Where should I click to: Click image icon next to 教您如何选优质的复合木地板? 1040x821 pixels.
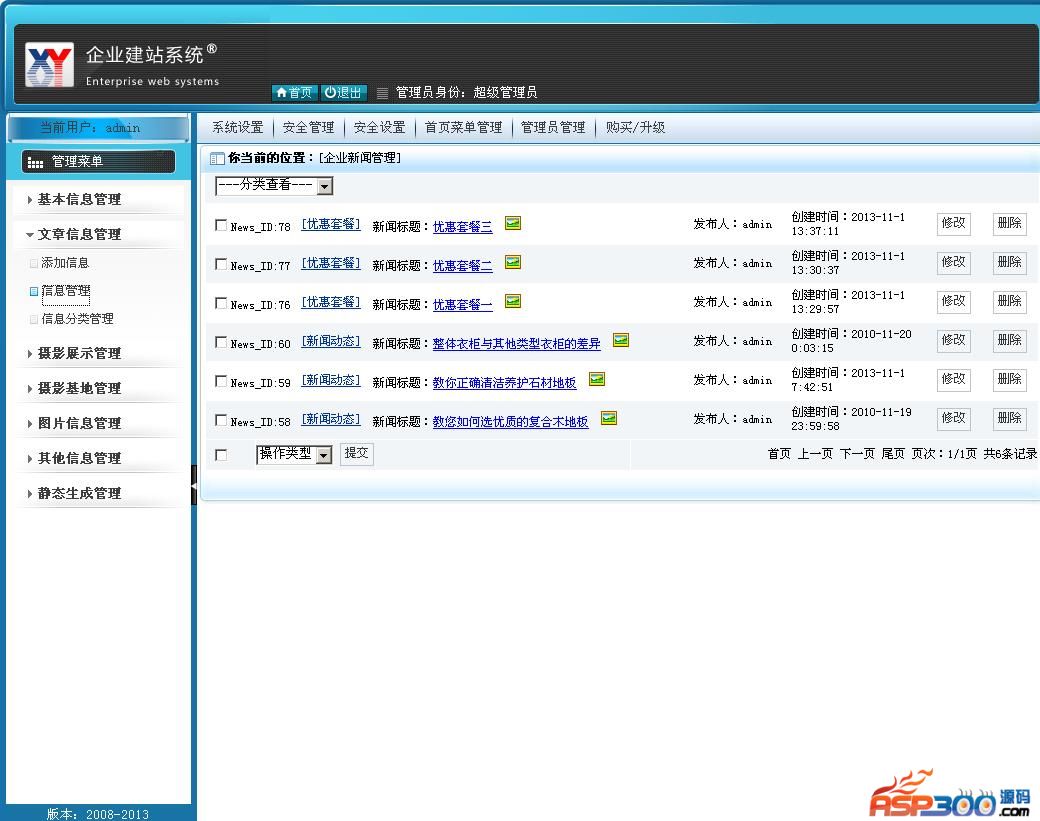coord(609,418)
